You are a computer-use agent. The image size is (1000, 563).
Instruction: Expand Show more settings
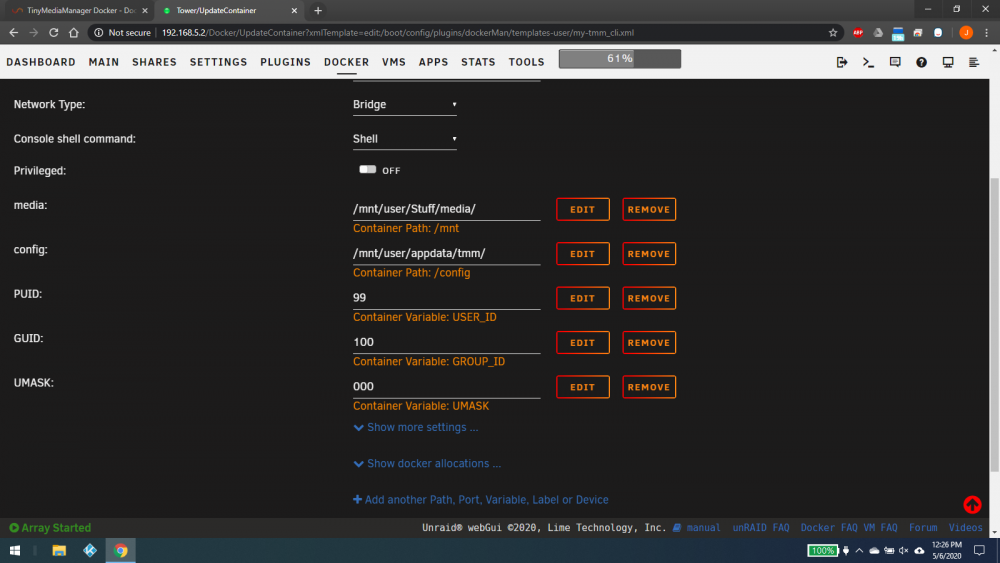click(416, 427)
